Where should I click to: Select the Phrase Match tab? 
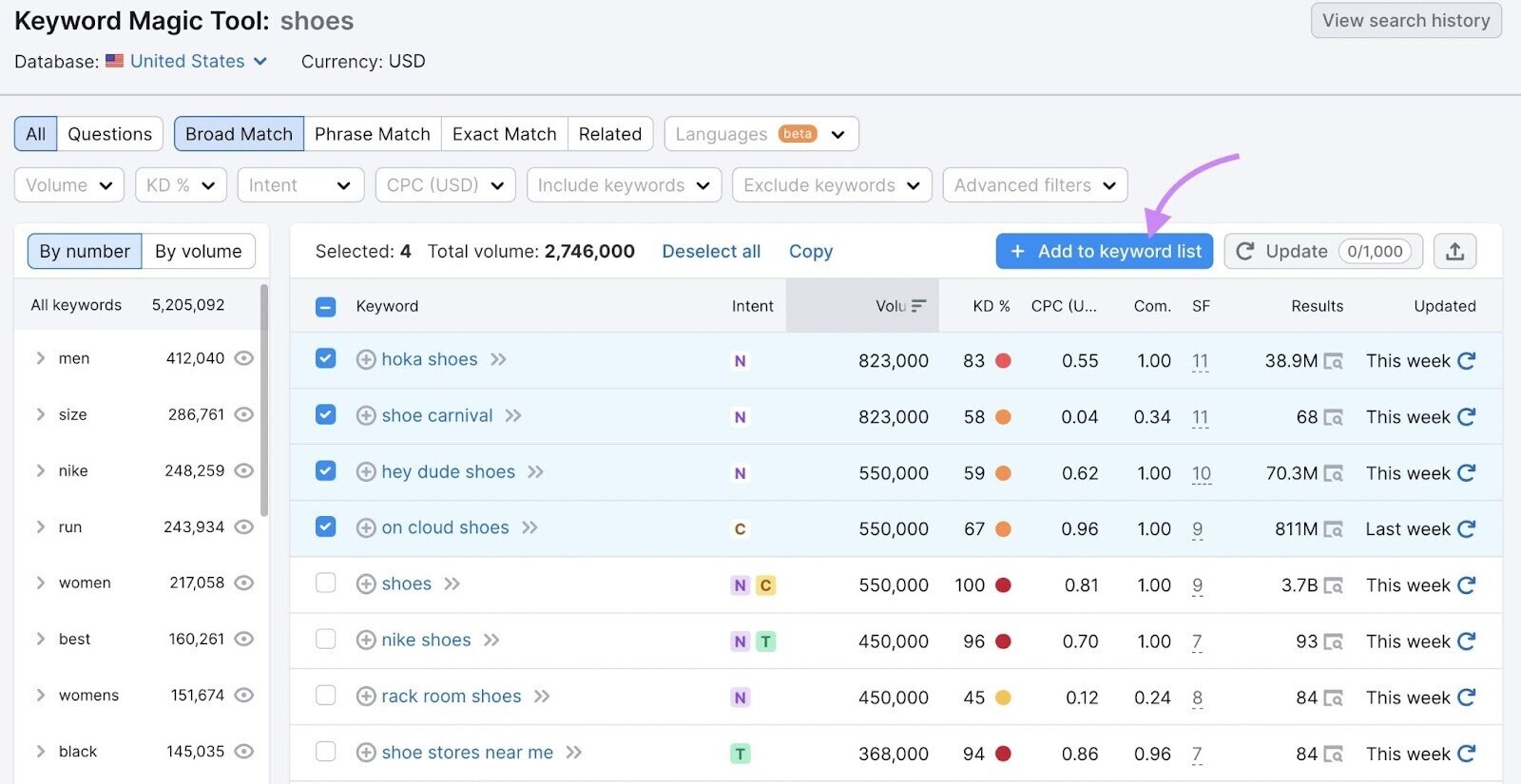[373, 134]
